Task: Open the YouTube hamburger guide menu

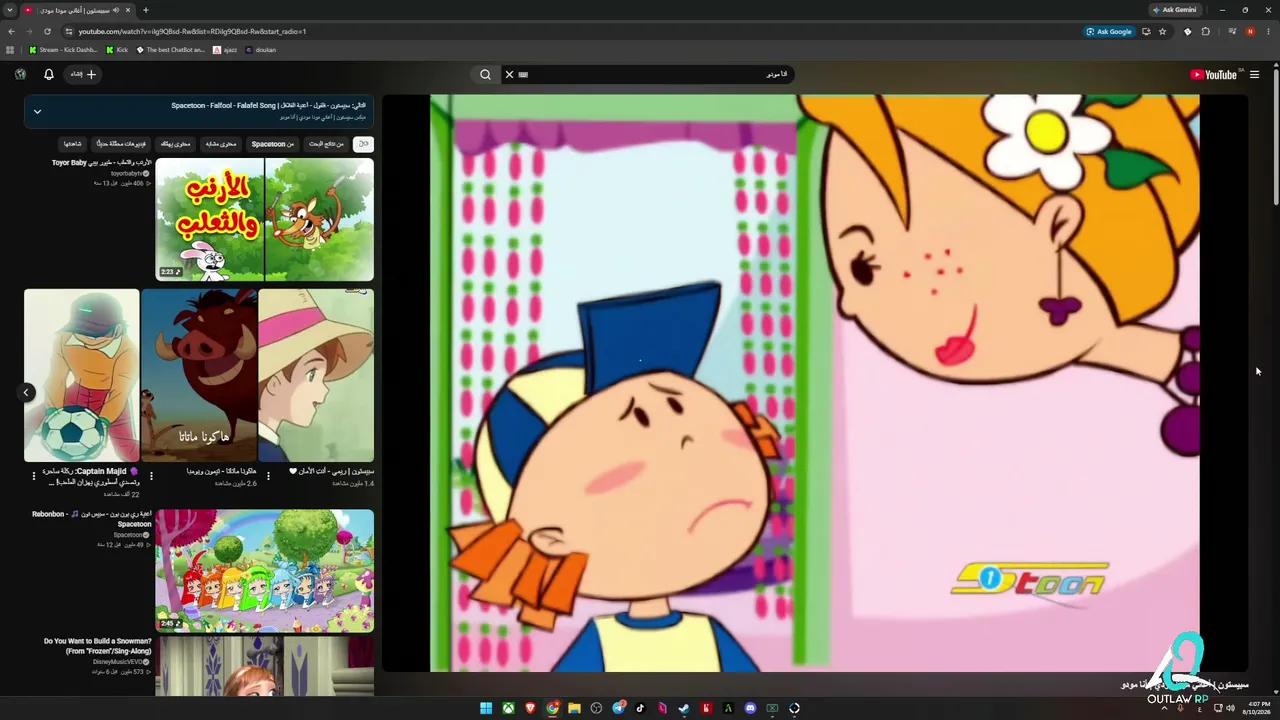Action: coord(1254,74)
